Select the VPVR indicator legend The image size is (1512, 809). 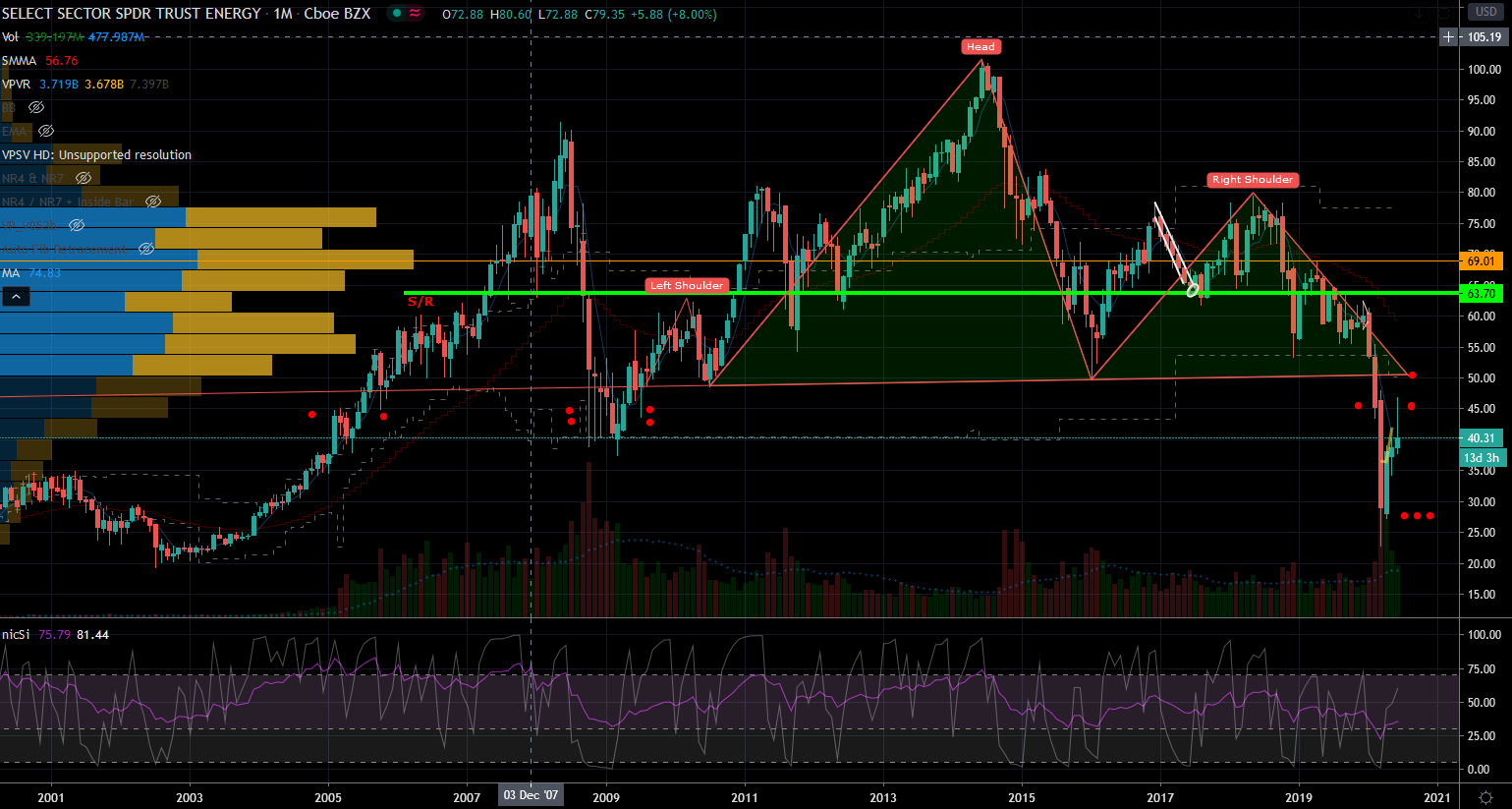click(x=17, y=85)
